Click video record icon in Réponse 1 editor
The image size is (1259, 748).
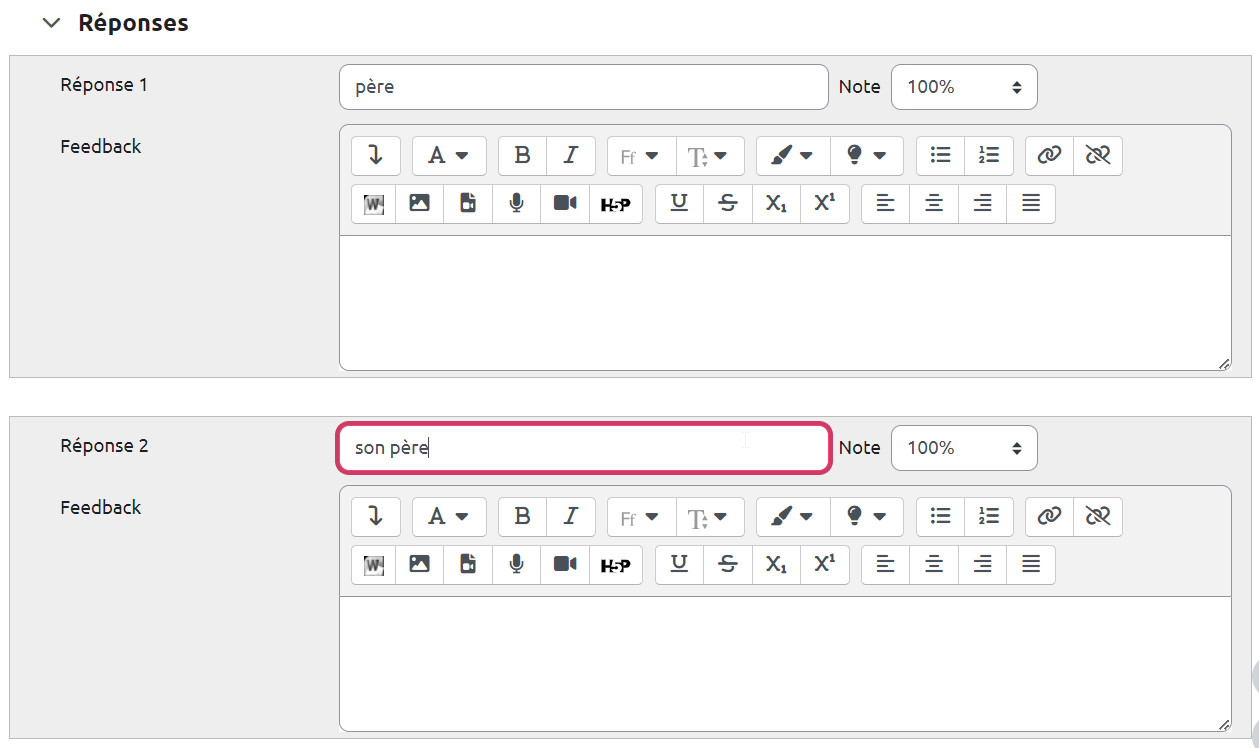pyautogui.click(x=566, y=204)
